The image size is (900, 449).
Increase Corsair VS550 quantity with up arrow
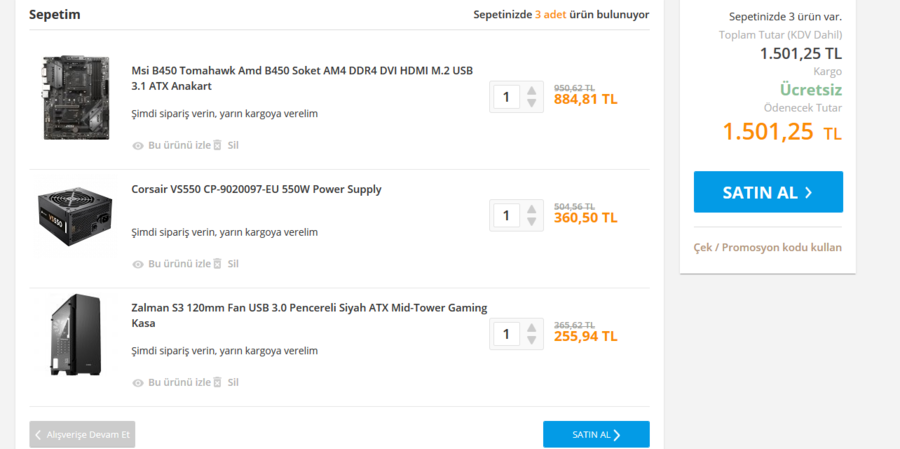532,209
